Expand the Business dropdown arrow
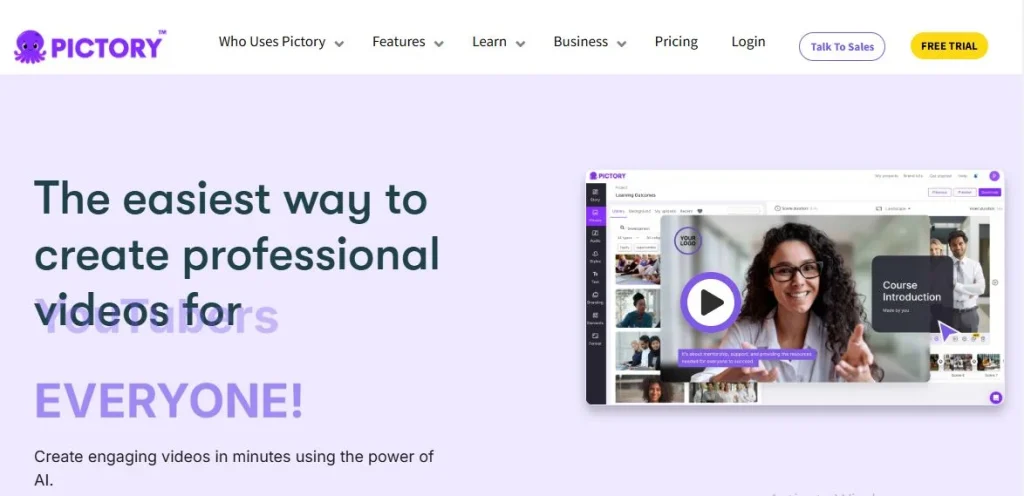The width and height of the screenshot is (1024, 496). (622, 44)
